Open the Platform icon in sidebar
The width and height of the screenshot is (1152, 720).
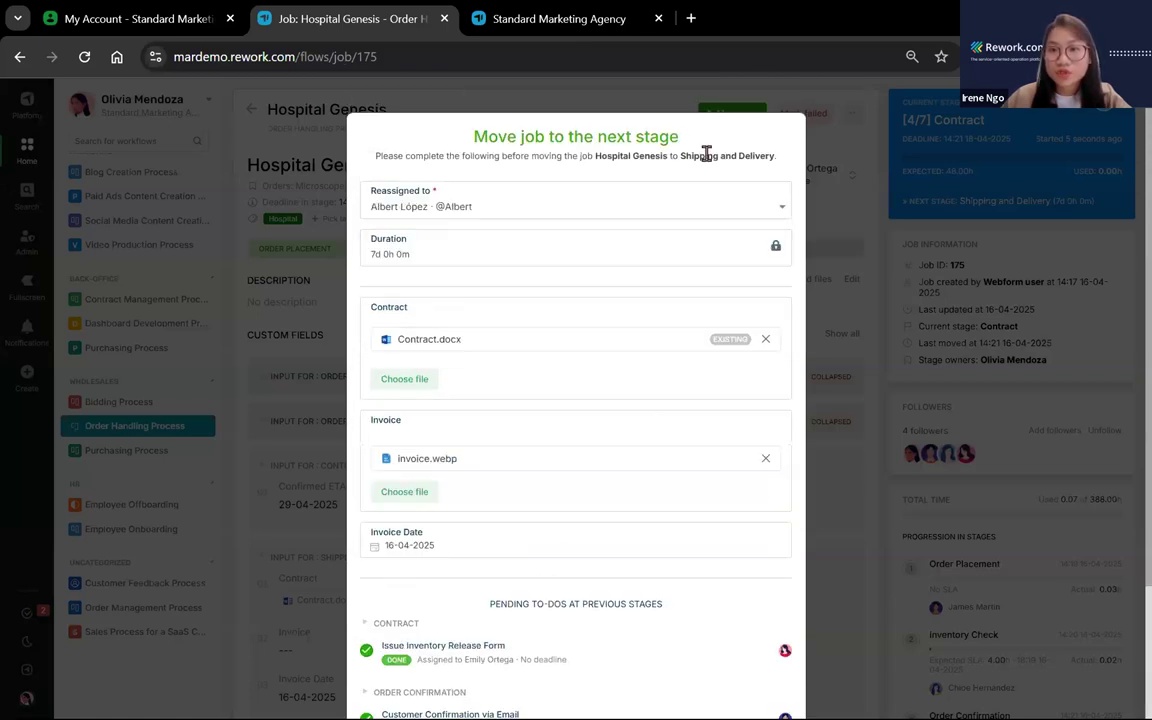(27, 105)
